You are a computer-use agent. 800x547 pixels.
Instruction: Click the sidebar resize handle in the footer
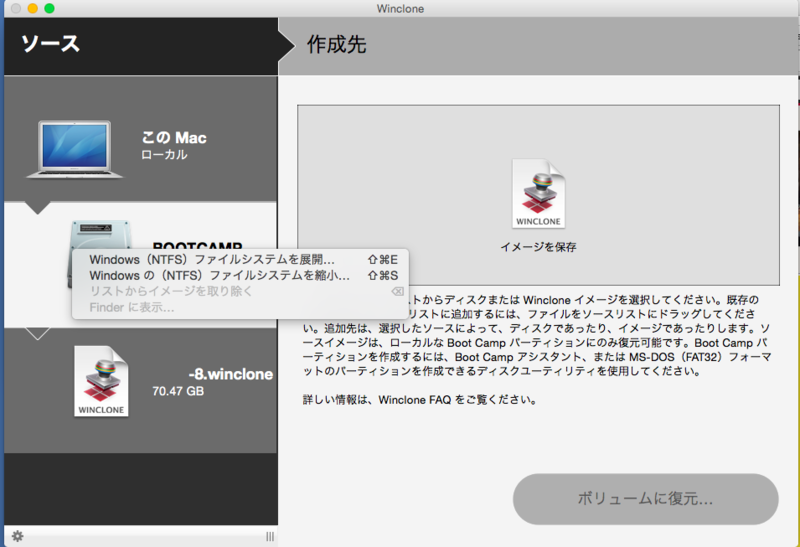pos(270,536)
